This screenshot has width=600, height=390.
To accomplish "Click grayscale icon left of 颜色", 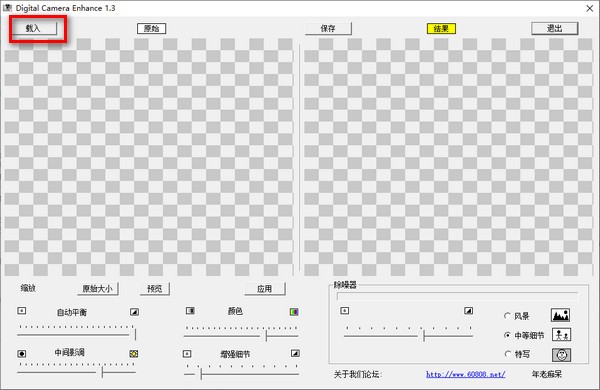I will point(190,311).
